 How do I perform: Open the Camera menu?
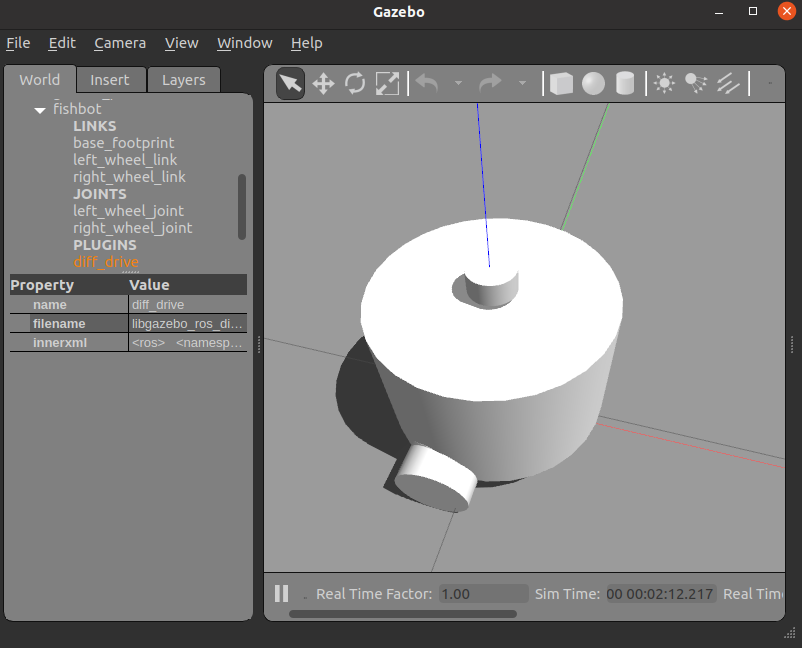point(120,43)
